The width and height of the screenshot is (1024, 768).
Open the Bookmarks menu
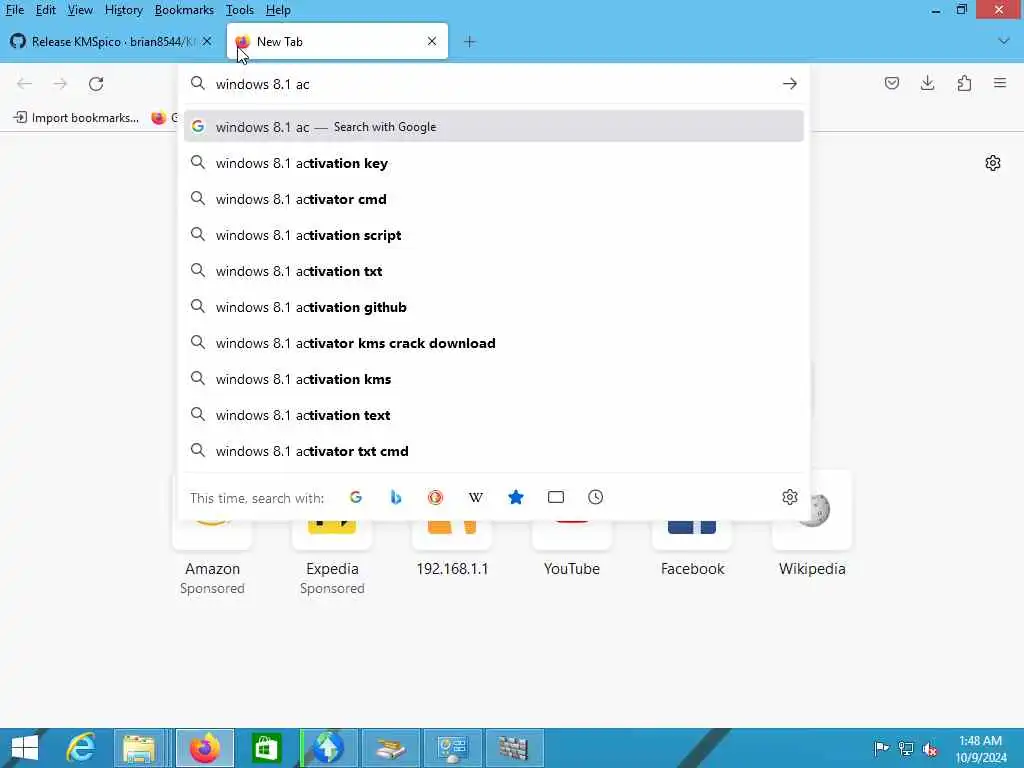[184, 10]
